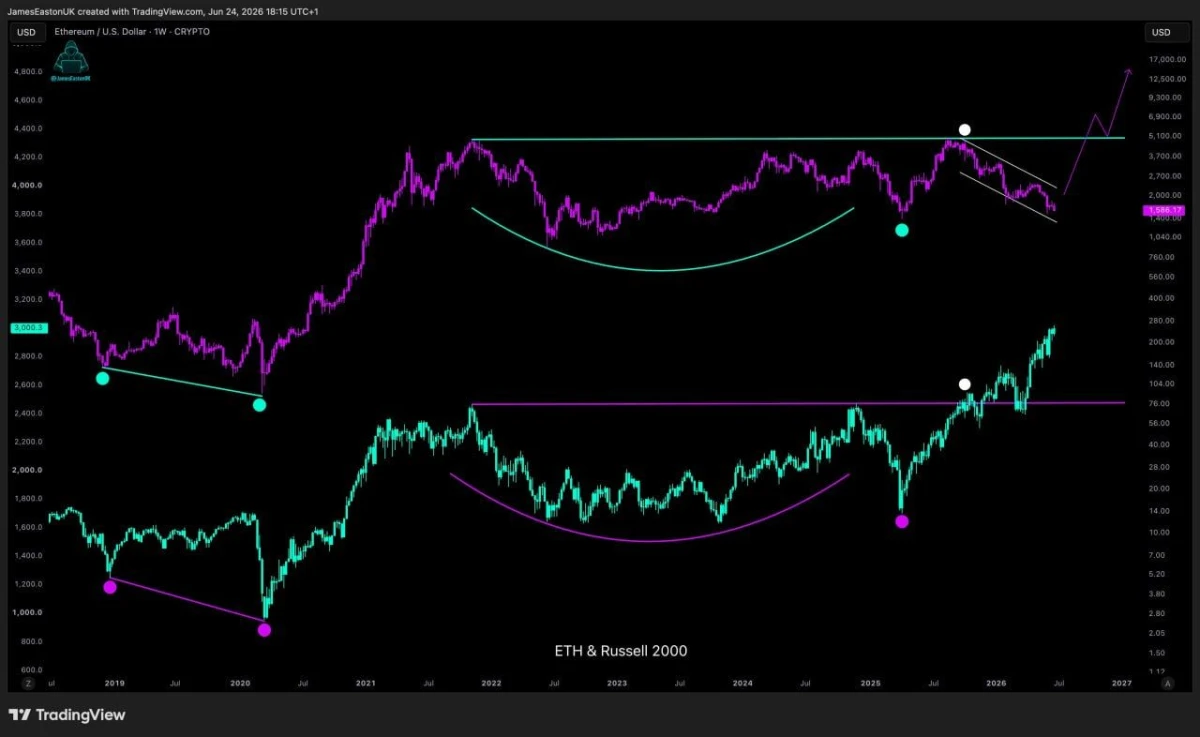Click the 2,700.00 price scale label
This screenshot has width=1200, height=737.
pyautogui.click(x=1164, y=175)
